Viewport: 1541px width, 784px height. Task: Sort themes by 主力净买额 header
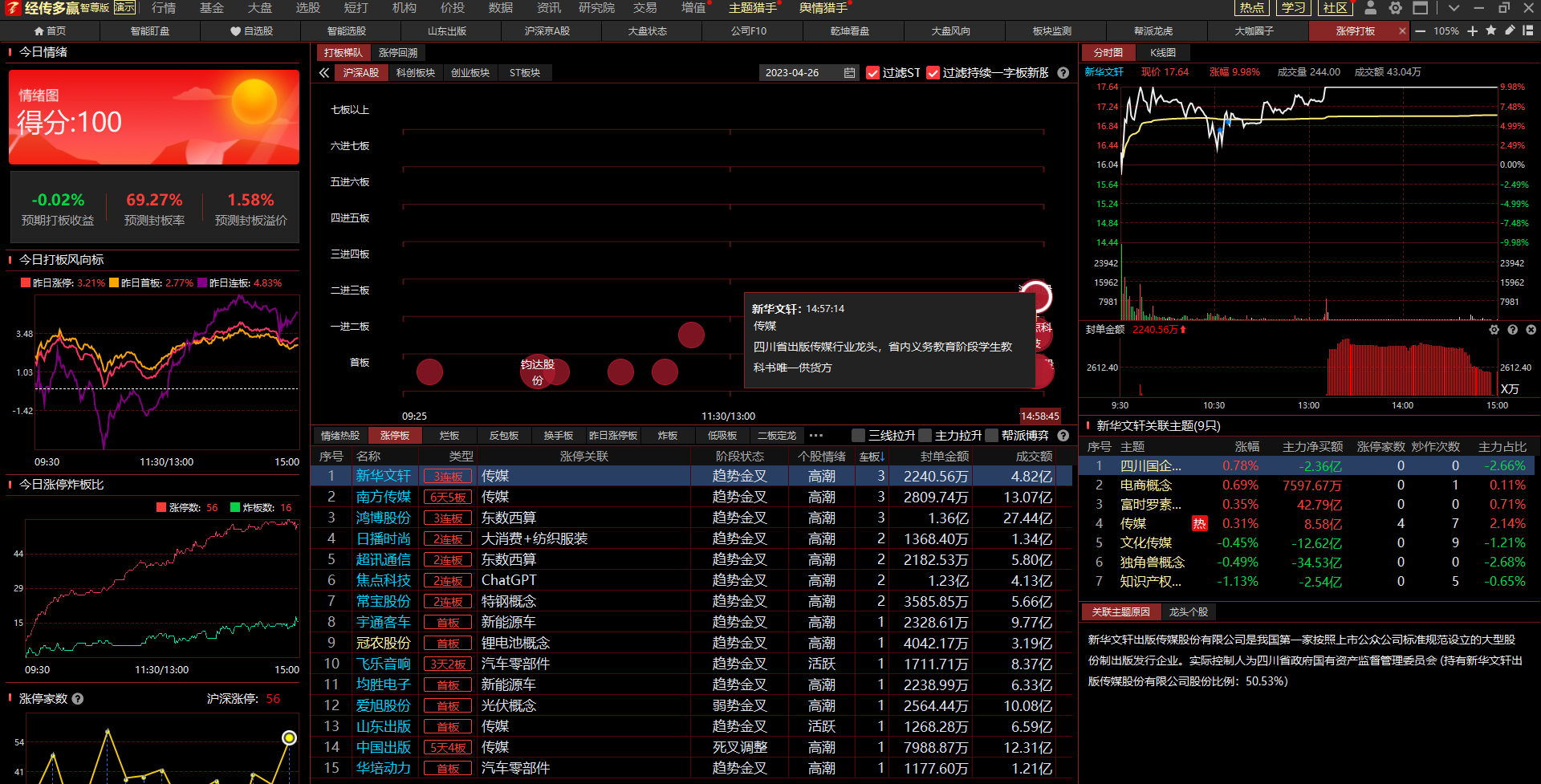click(x=1312, y=447)
